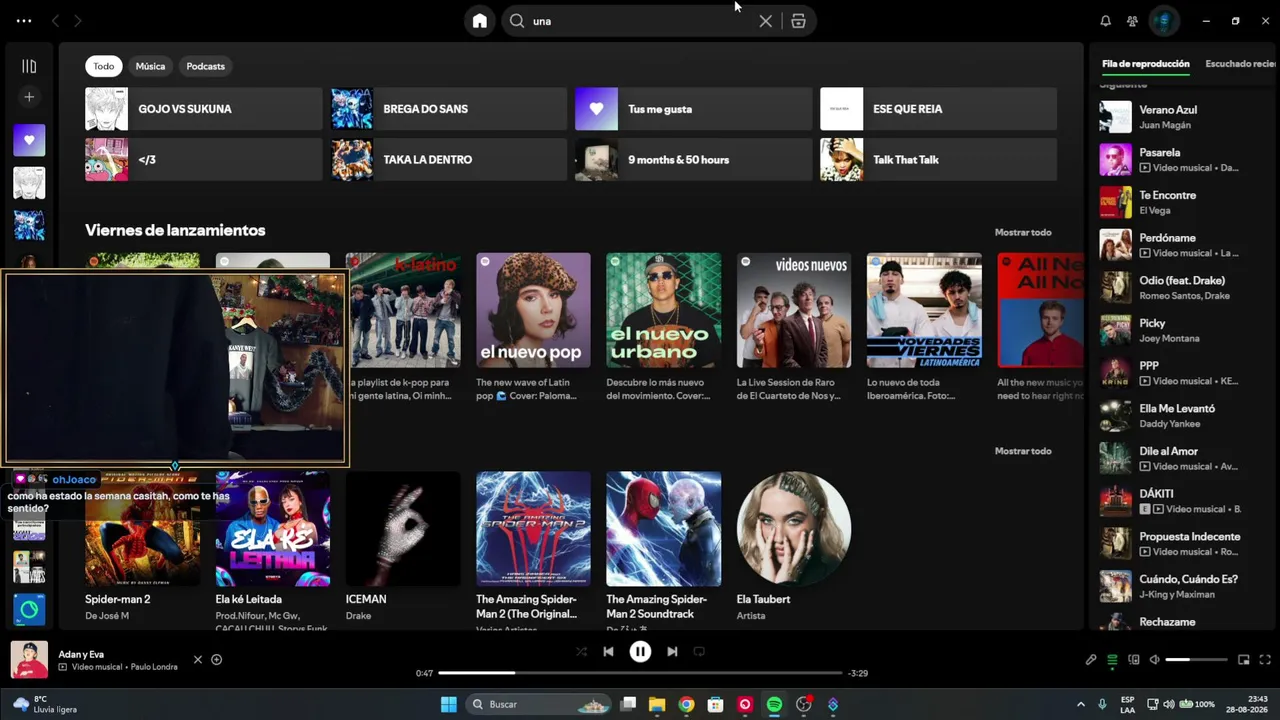Open GOJO VS SUKUNA playlist shortcut
1280x720 pixels.
click(x=204, y=109)
